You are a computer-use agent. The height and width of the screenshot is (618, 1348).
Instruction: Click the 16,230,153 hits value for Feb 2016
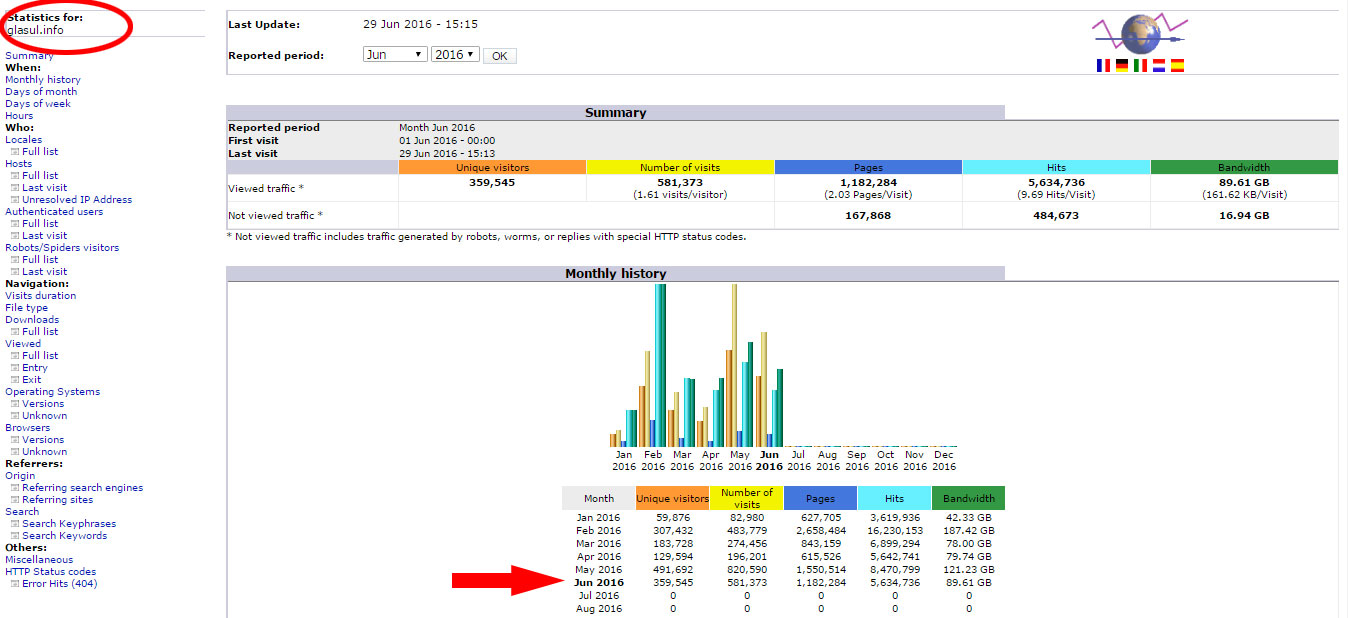(894, 531)
